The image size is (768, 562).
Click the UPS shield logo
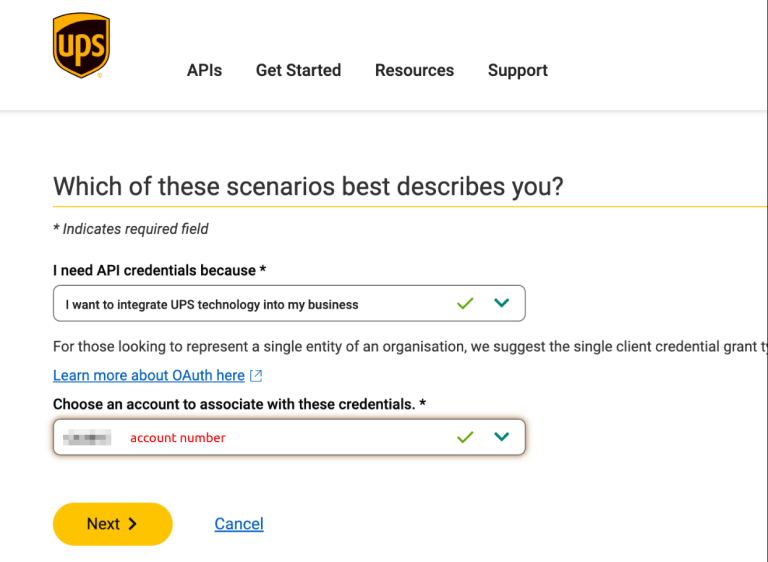(81, 45)
